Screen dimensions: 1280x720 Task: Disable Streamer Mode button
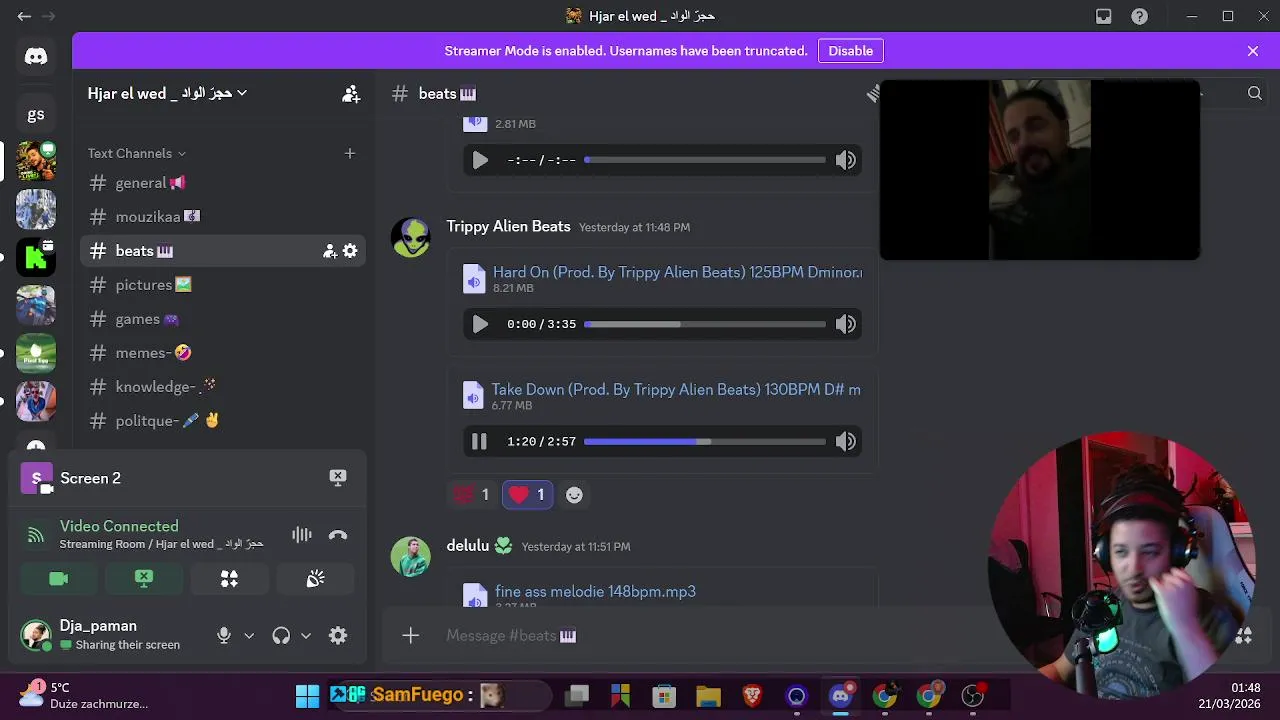tap(850, 51)
